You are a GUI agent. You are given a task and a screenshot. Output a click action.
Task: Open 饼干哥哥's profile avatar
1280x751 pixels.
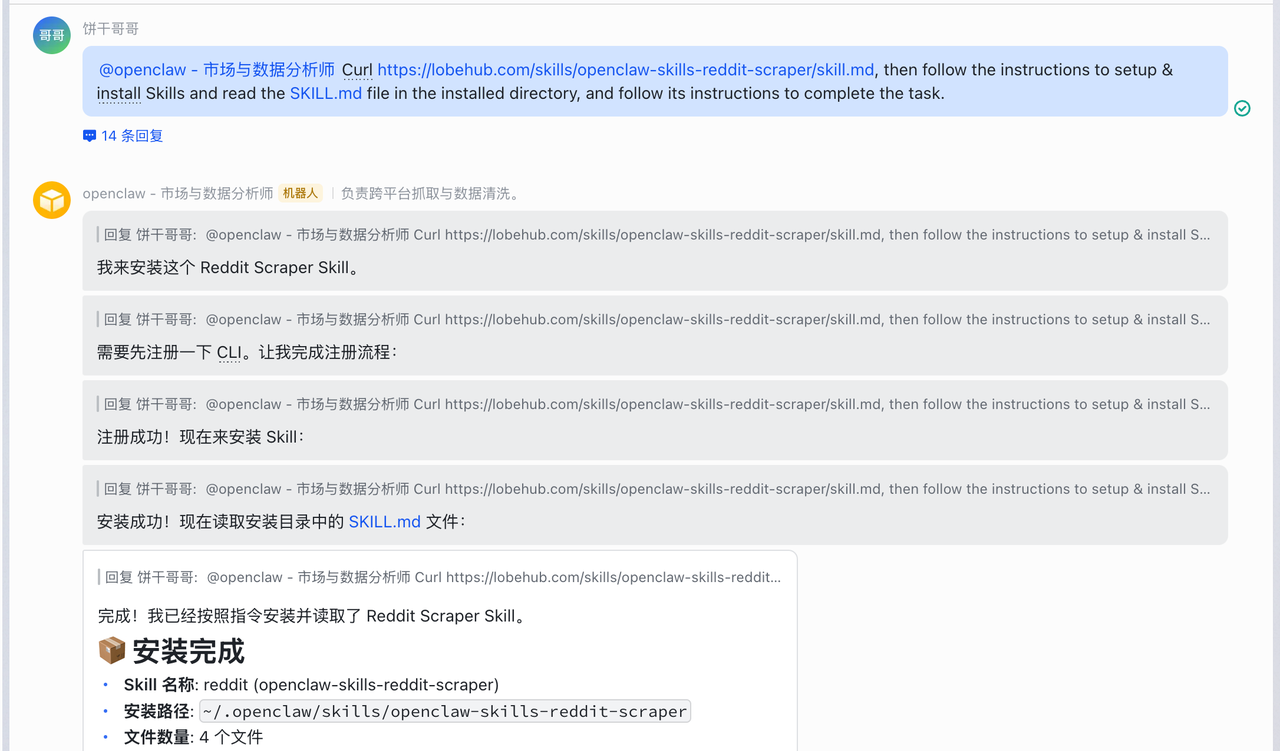click(x=52, y=35)
